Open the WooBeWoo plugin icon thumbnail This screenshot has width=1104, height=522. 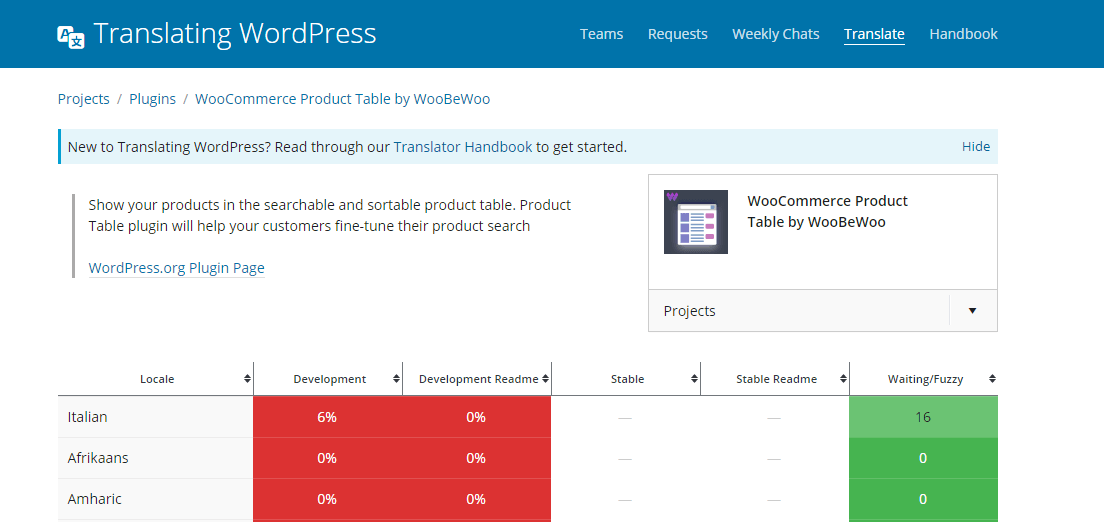coord(696,222)
